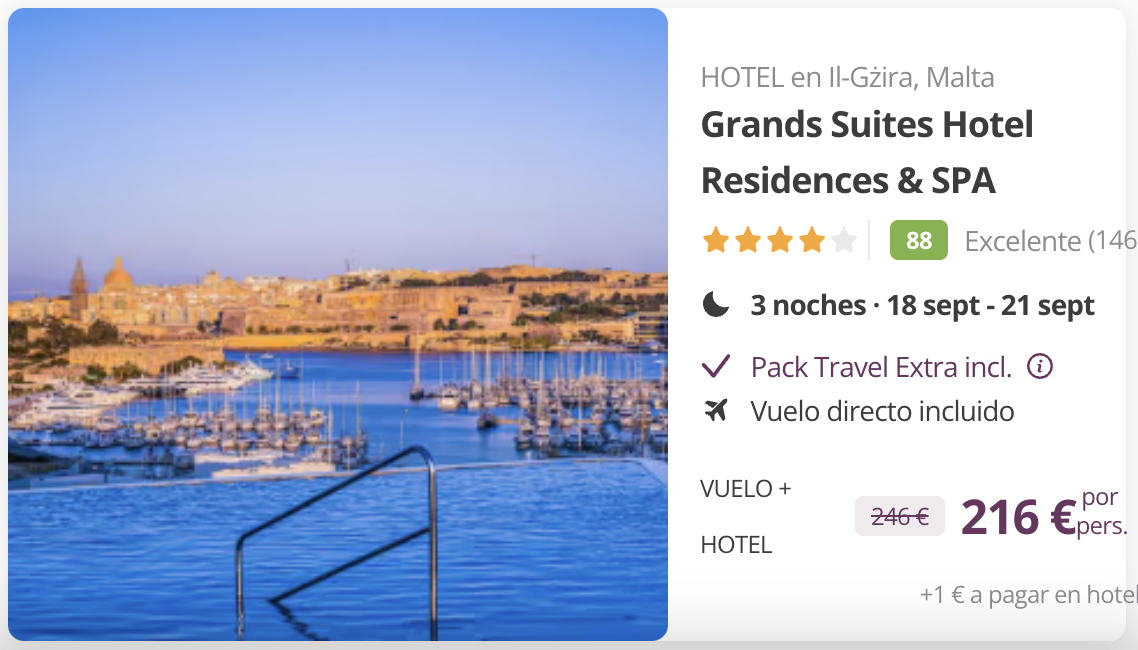Click the Vuelo directo incluido text
Viewport: 1138px width, 650px height.
[883, 411]
